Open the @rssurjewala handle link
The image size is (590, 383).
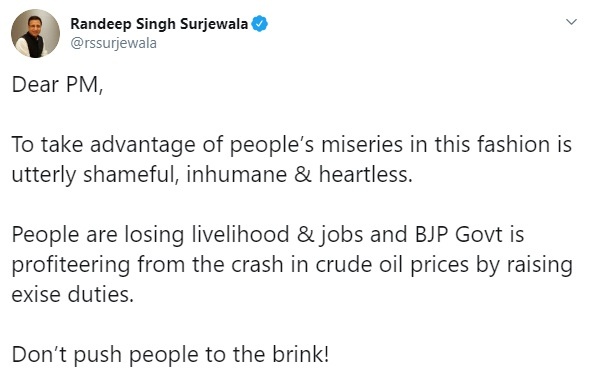click(x=113, y=43)
